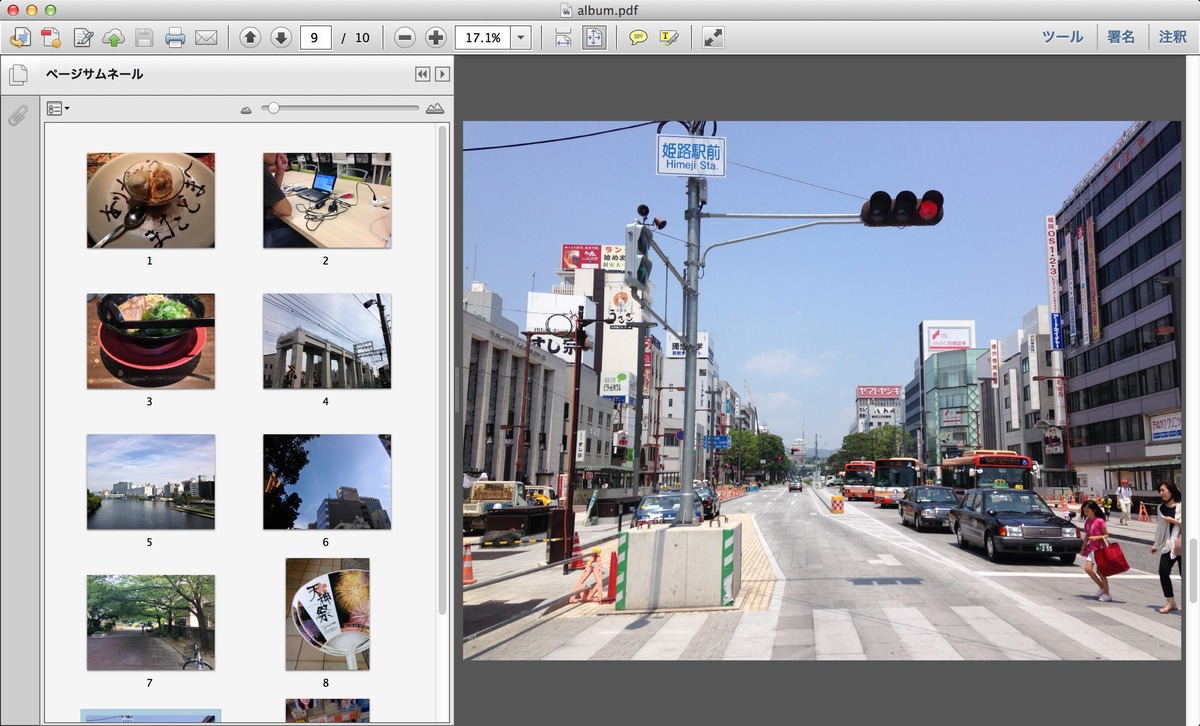Select page 5 thumbnail of river view

pos(150,482)
